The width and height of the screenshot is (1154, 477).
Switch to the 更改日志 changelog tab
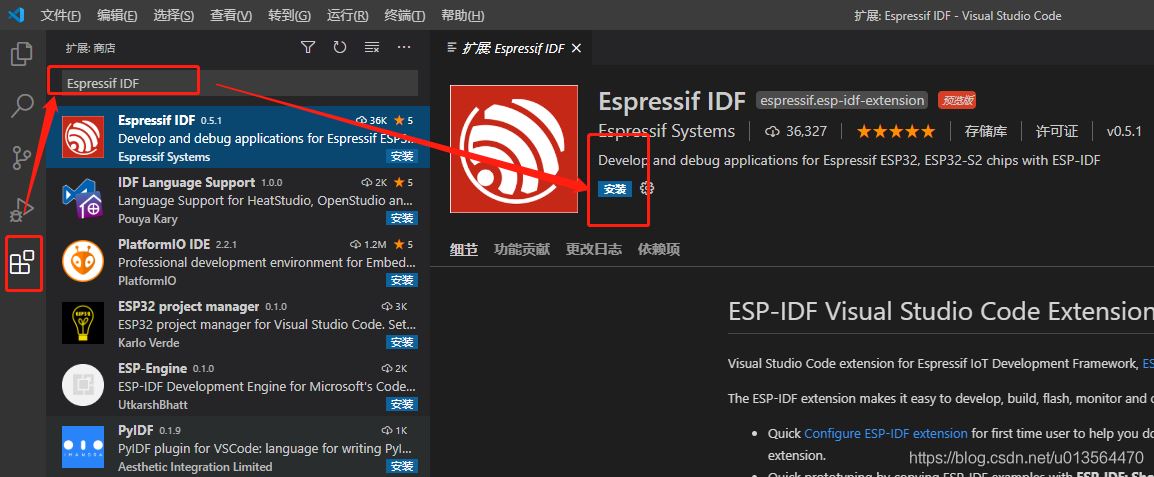[x=594, y=249]
